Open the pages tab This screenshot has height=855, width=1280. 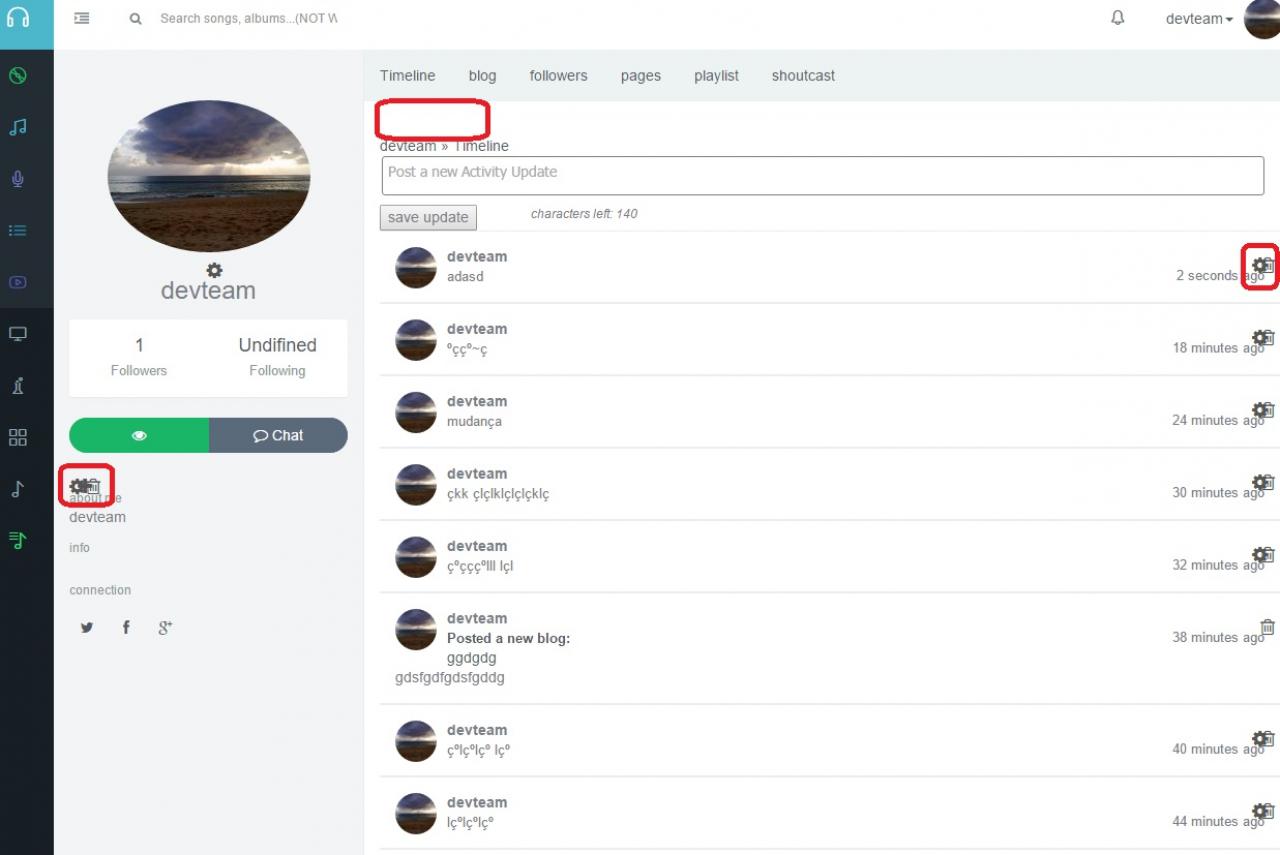(641, 76)
